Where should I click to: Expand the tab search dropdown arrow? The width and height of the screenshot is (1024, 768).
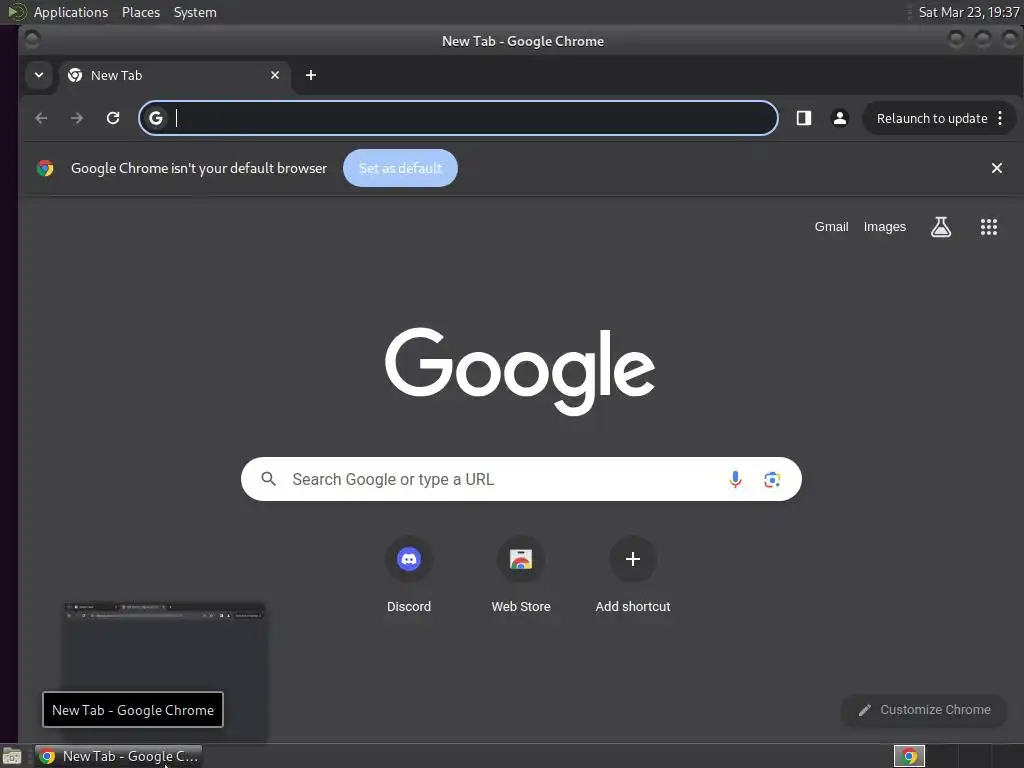click(39, 75)
